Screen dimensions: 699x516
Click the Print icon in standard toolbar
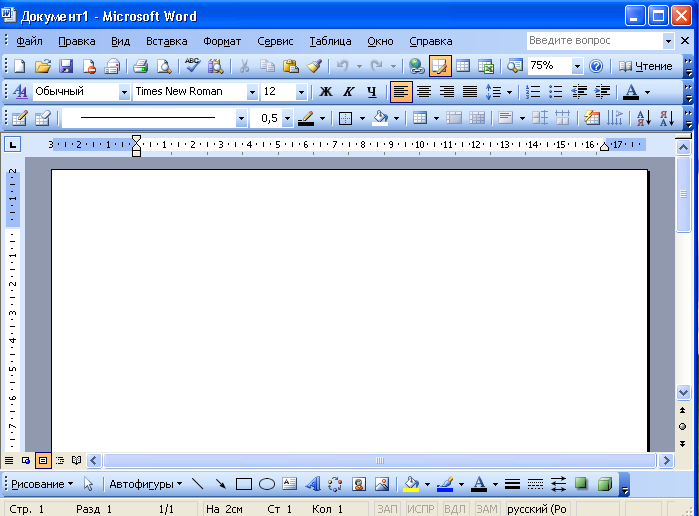click(141, 66)
